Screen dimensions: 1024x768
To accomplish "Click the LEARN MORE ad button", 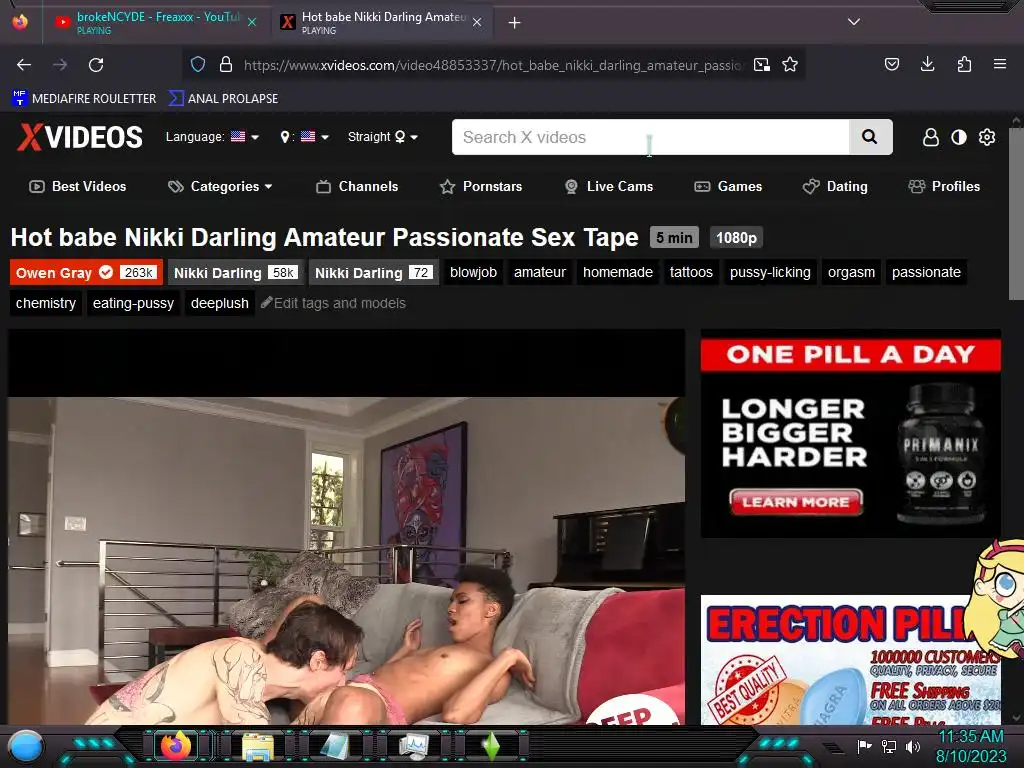I will tap(796, 502).
